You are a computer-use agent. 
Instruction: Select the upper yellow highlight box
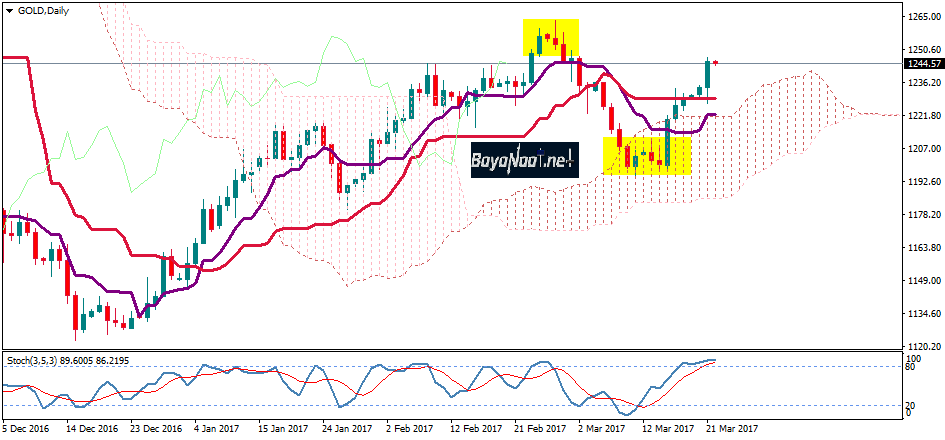tap(551, 37)
